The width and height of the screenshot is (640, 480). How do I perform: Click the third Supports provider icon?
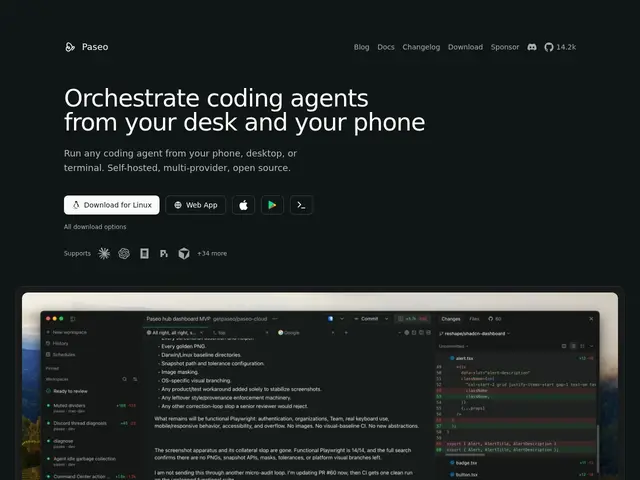pyautogui.click(x=144, y=253)
